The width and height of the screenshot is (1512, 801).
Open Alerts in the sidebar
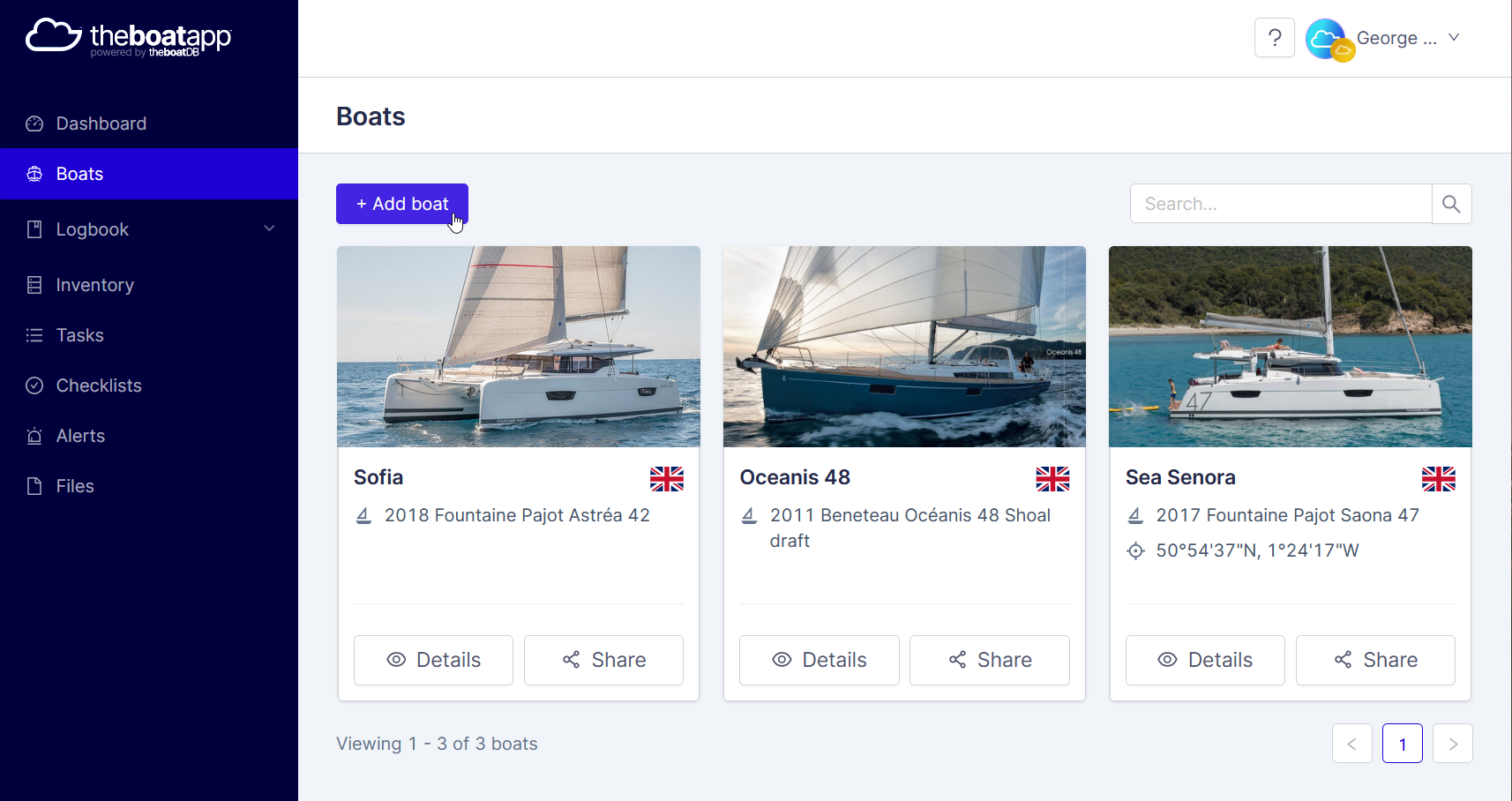pos(149,436)
